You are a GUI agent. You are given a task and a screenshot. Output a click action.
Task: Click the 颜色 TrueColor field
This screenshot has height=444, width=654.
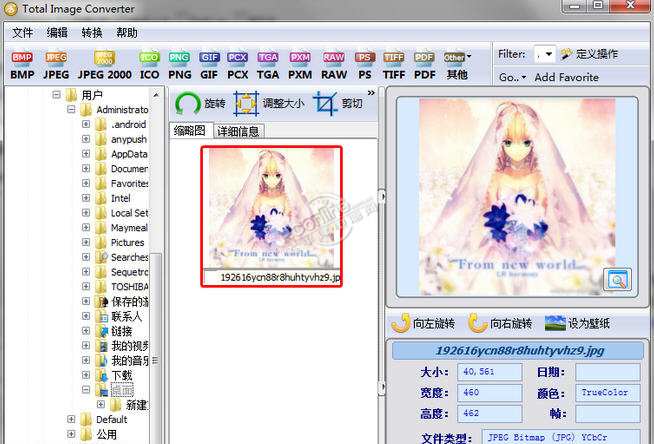[608, 393]
